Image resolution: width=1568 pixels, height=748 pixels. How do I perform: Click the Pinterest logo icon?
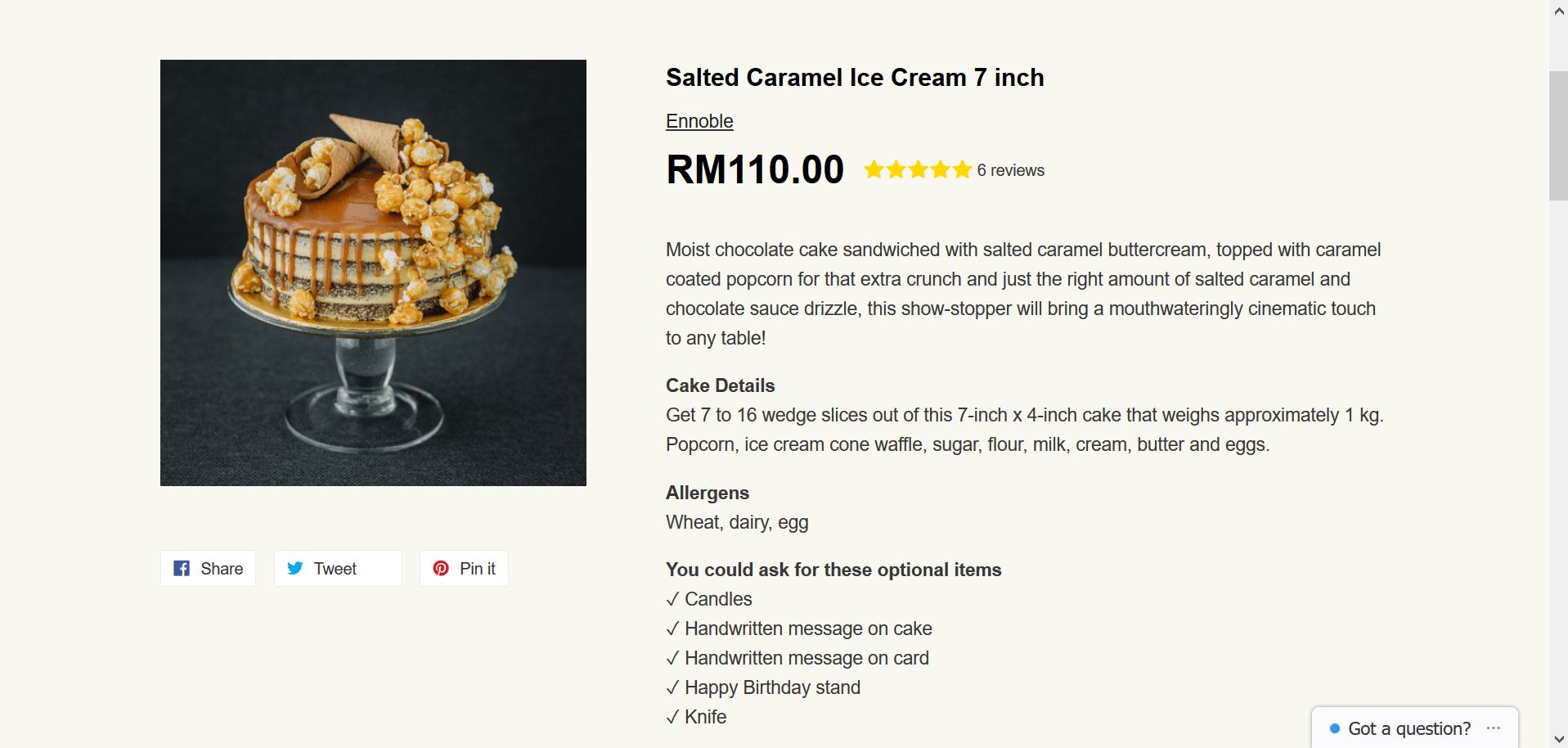pos(441,568)
